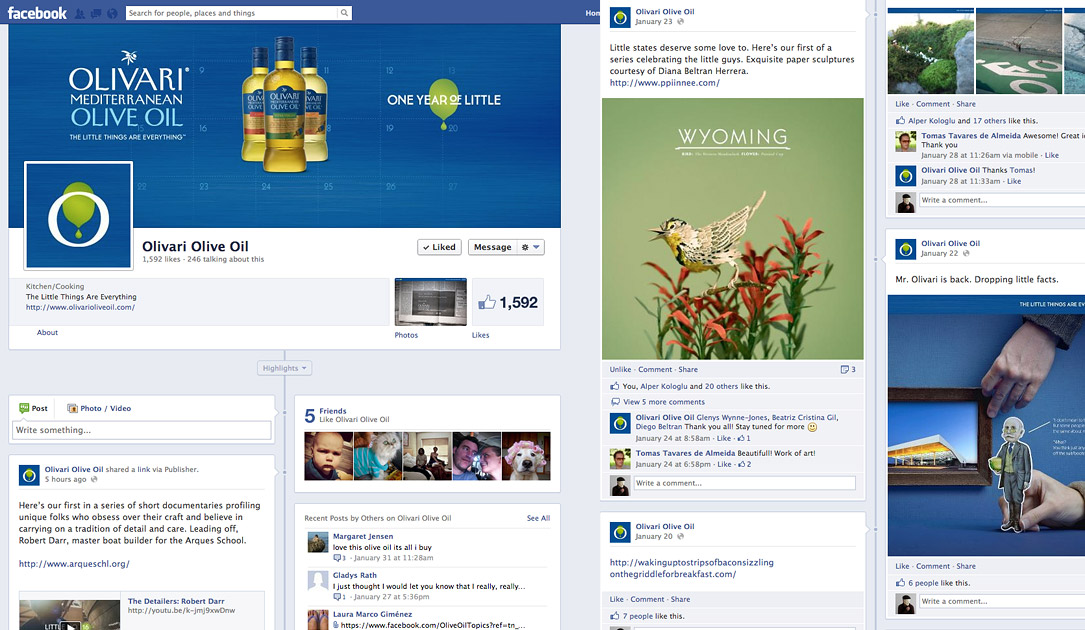
Task: Open the cat friend thumbnail
Action: click(378, 456)
